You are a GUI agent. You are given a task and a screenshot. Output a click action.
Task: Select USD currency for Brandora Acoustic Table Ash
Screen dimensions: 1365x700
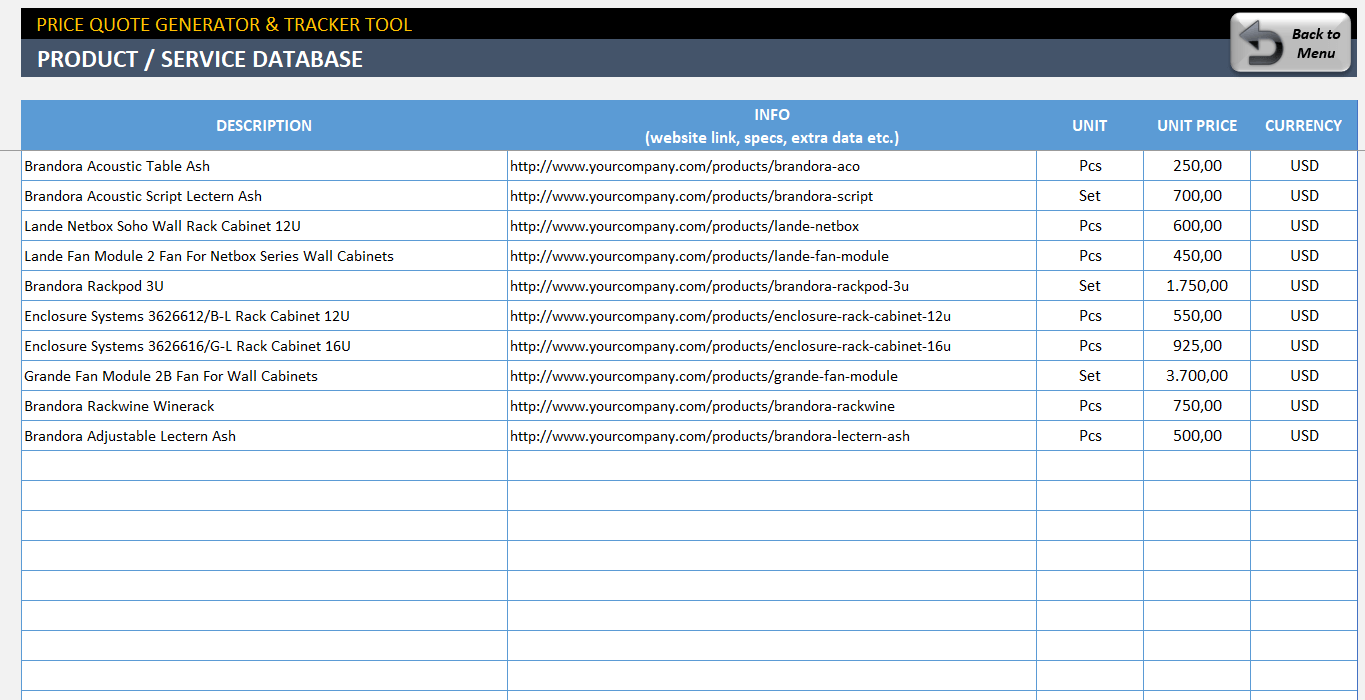(1304, 166)
